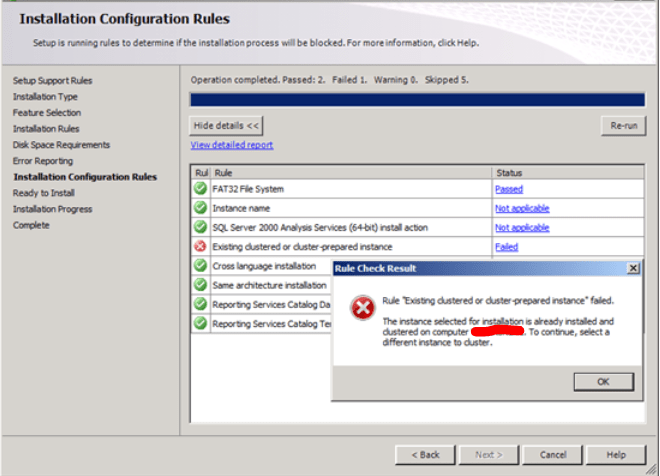Click the green check icon beside Instance name
The image size is (660, 476).
click(201, 208)
